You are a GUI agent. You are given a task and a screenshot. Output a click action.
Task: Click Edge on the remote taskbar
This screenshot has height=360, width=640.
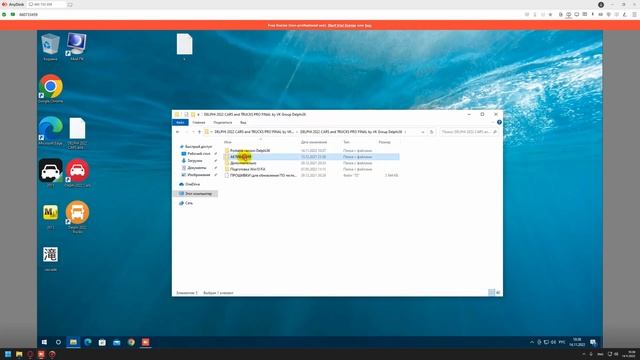[88, 342]
